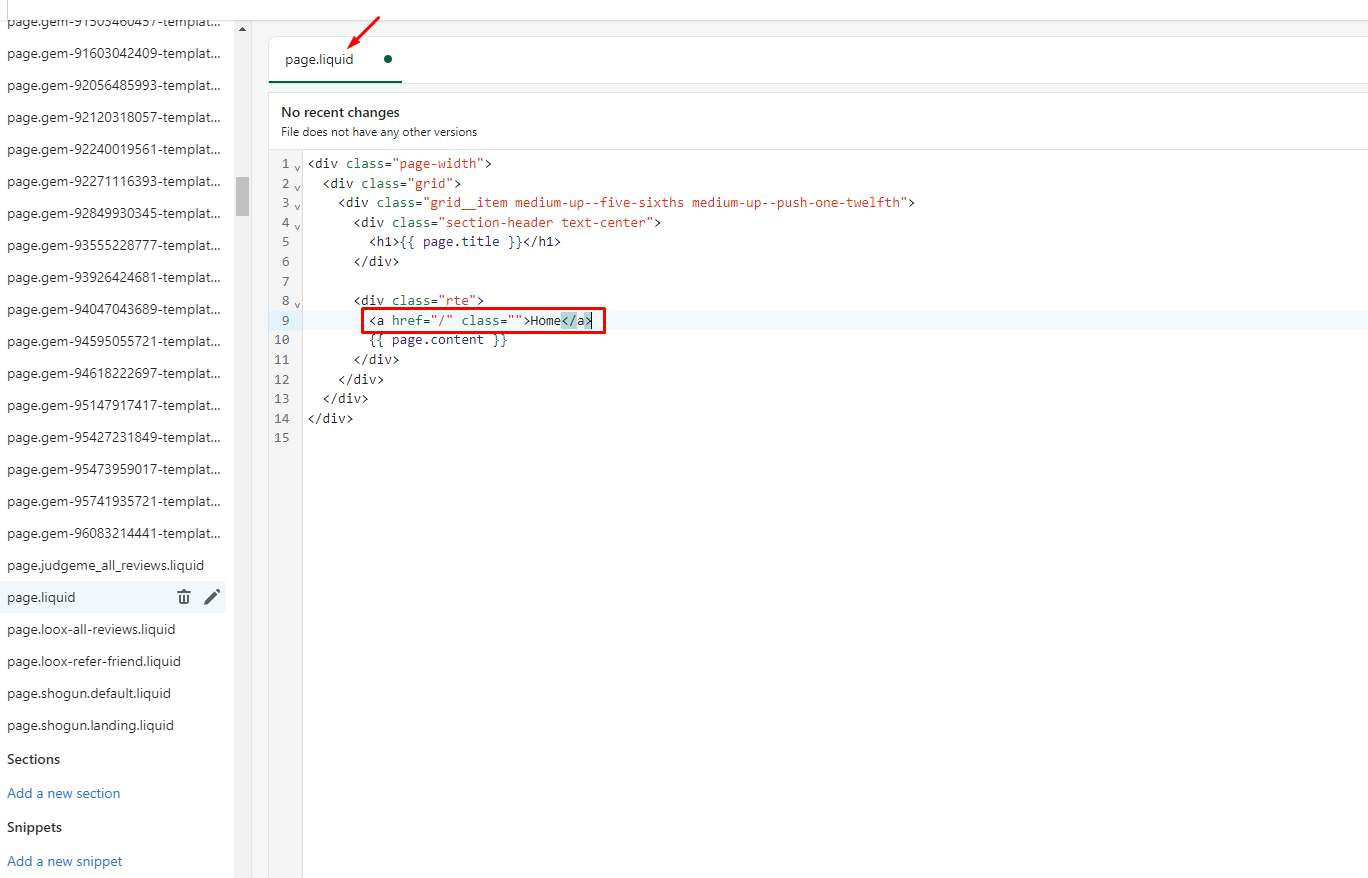Click the page.content code on line 10
Viewport: 1368px width, 878px height.
click(438, 340)
